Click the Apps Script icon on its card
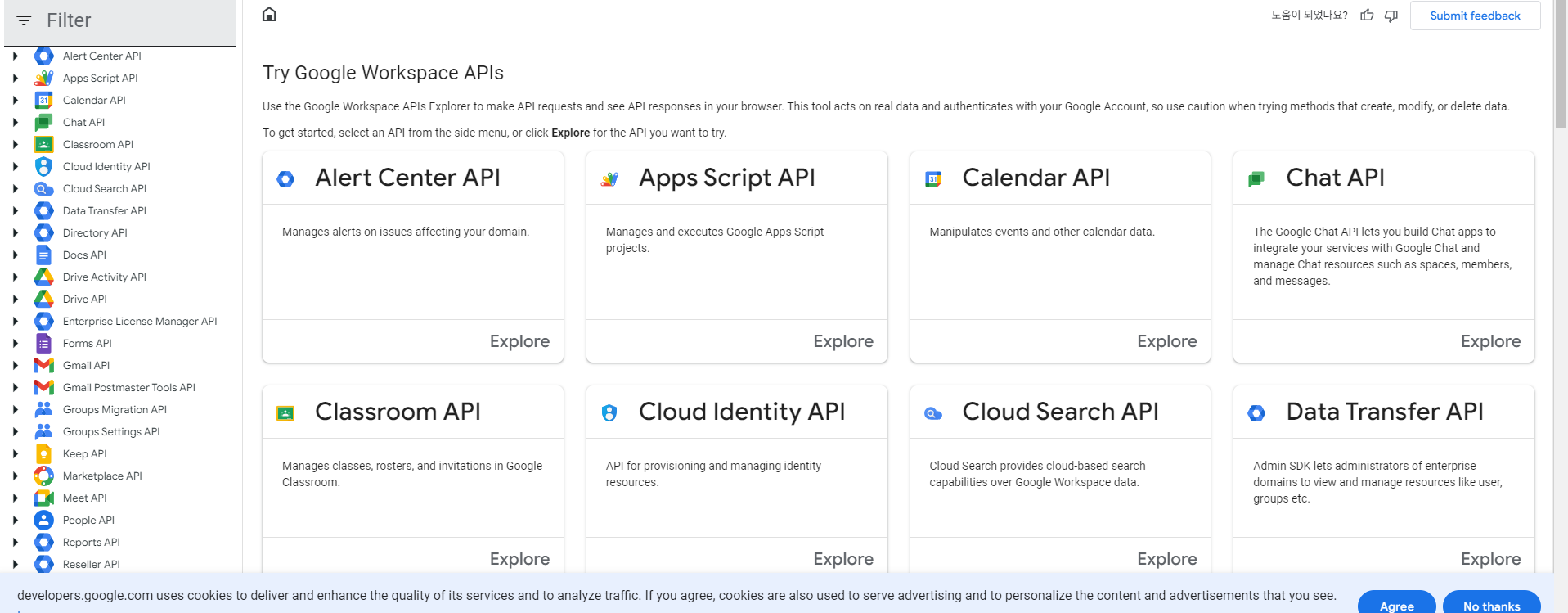The height and width of the screenshot is (613, 1568). coord(609,179)
